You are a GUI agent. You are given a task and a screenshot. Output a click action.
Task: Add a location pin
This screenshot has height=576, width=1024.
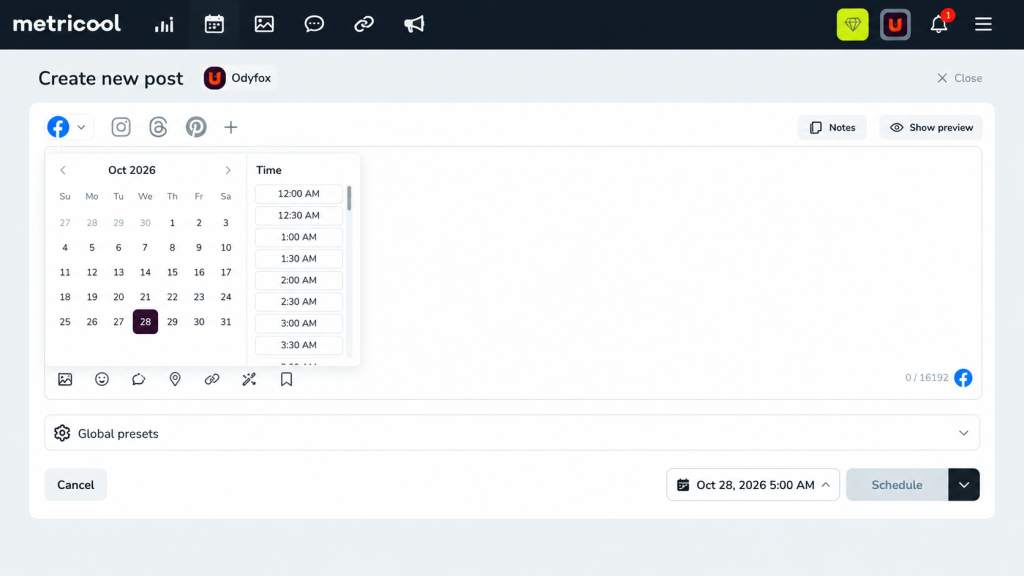point(175,379)
